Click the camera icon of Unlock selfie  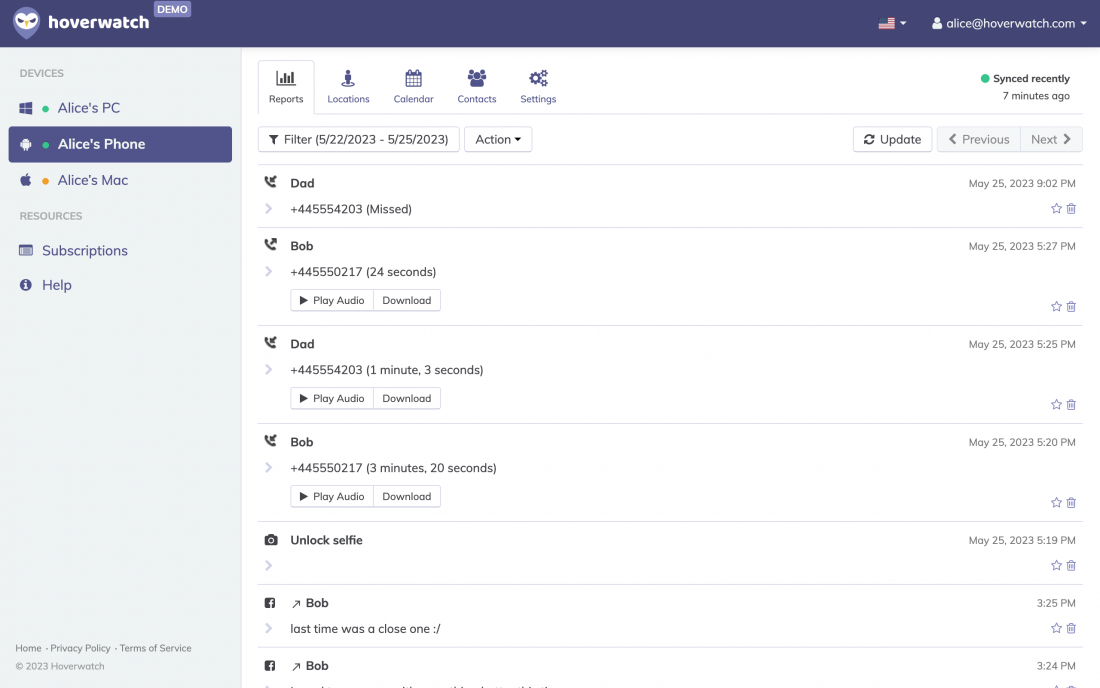pyautogui.click(x=271, y=540)
